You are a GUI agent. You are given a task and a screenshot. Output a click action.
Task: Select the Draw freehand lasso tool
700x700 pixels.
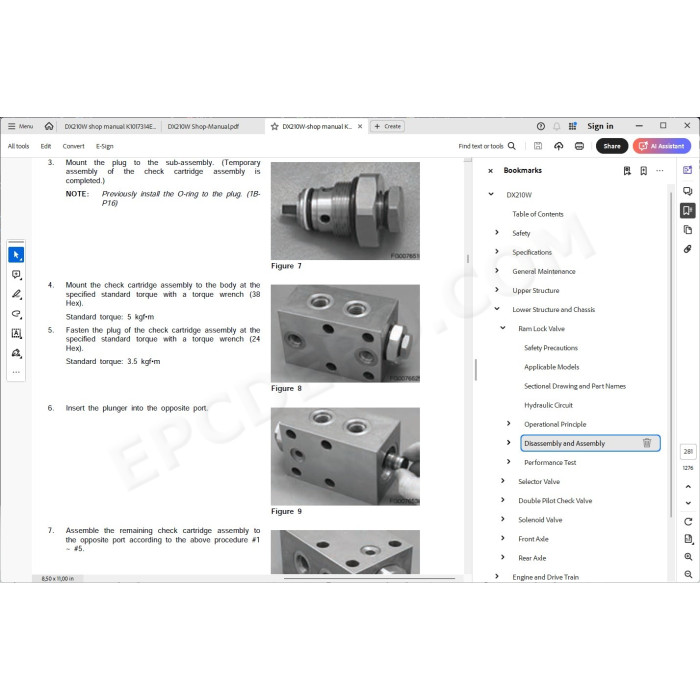click(17, 314)
